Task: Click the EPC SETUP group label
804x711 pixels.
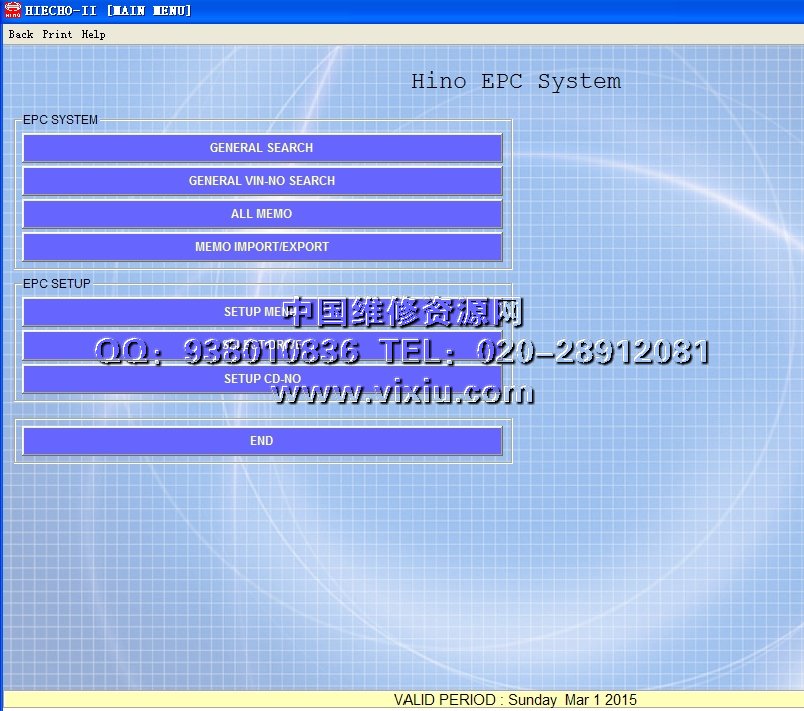Action: coord(56,284)
